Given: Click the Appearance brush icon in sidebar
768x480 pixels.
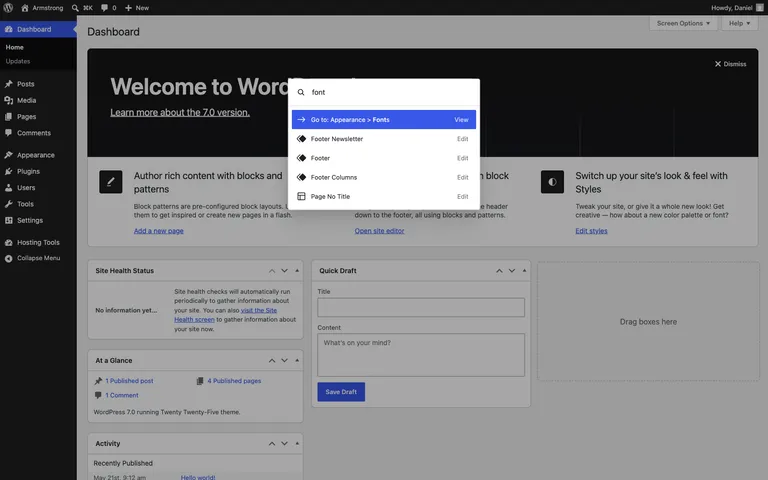Looking at the screenshot, I should [x=8, y=155].
